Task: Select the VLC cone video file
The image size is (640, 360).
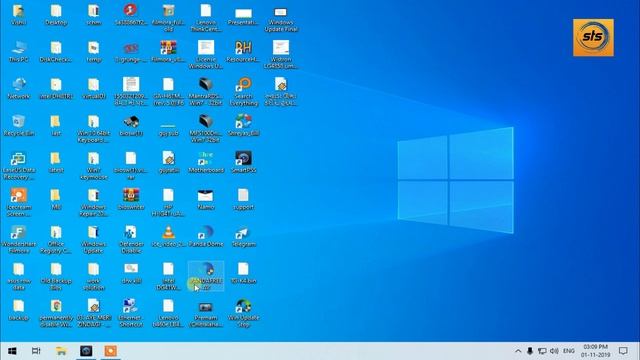Action: pyautogui.click(x=168, y=237)
